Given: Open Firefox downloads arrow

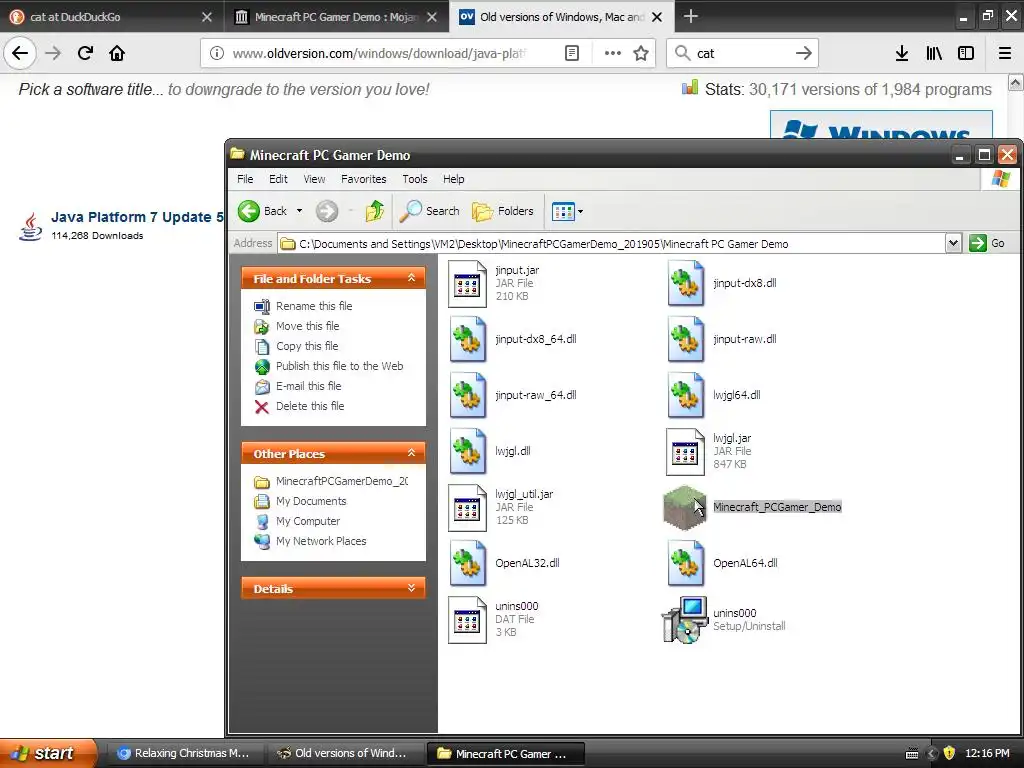Looking at the screenshot, I should pos(902,53).
